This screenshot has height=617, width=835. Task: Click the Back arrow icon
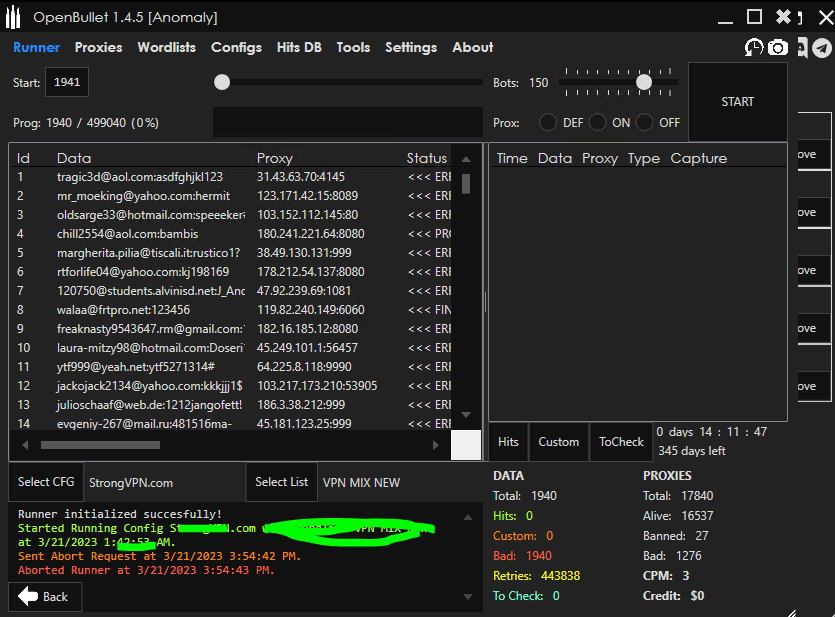28,596
